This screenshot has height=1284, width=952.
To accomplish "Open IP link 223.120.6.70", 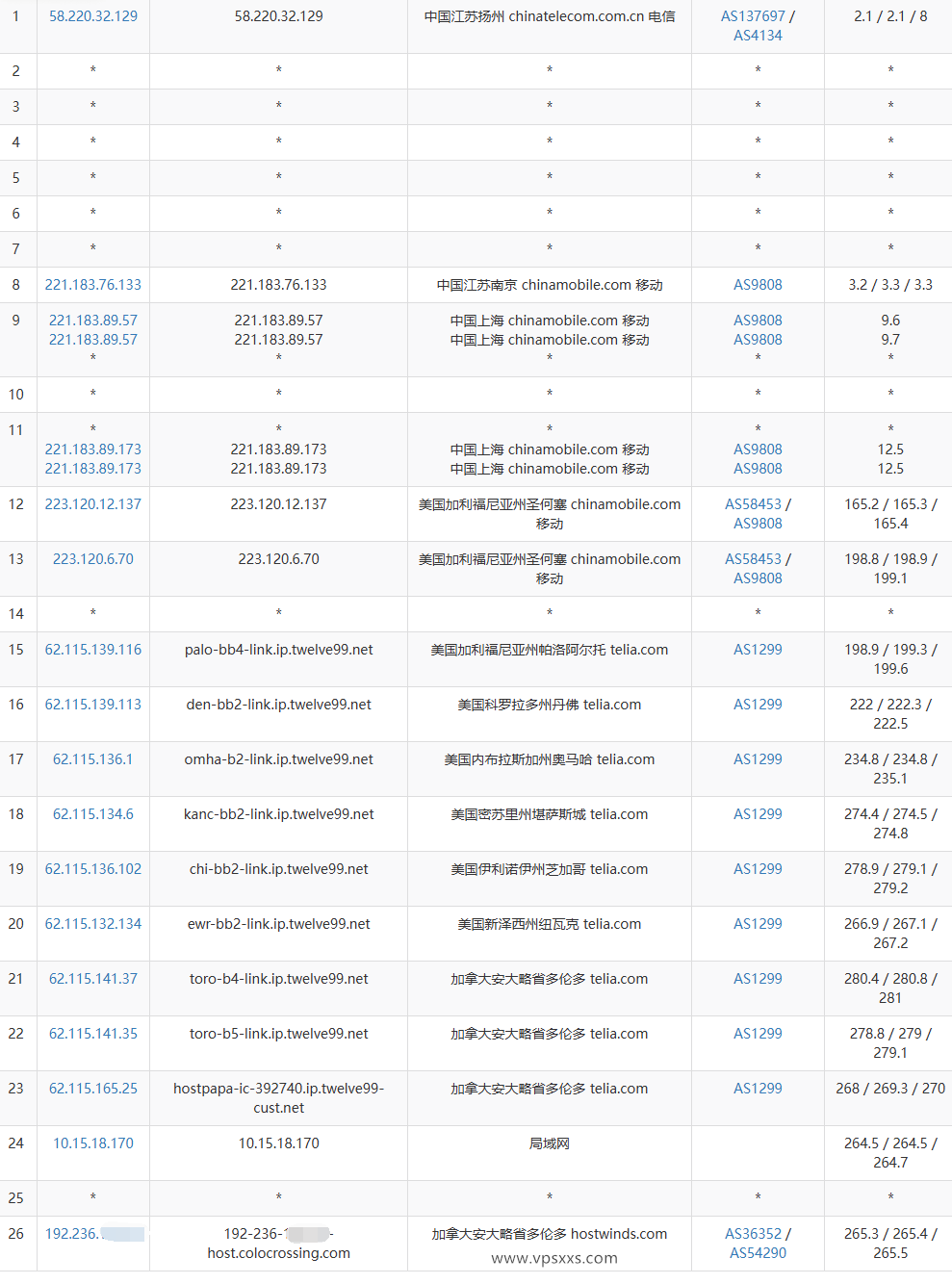I will [x=93, y=559].
